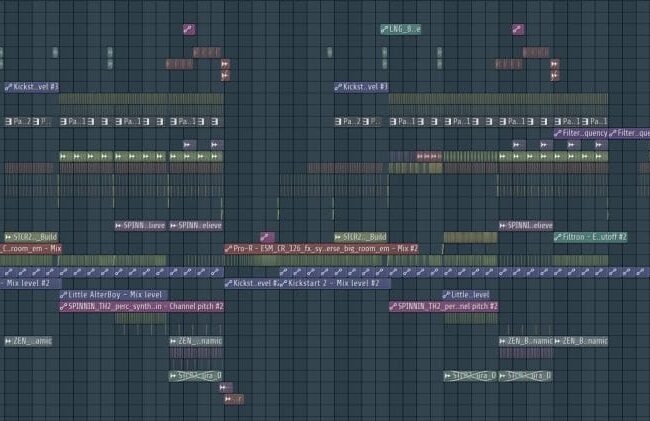Open clip menu icon of Little AlterBoy clip
This screenshot has width=650, height=421.
[x=64, y=295]
